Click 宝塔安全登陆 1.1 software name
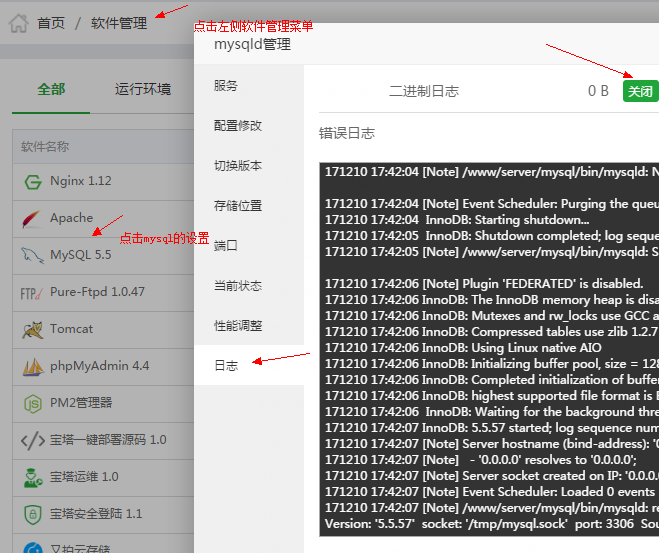659x553 pixels. coord(96,514)
